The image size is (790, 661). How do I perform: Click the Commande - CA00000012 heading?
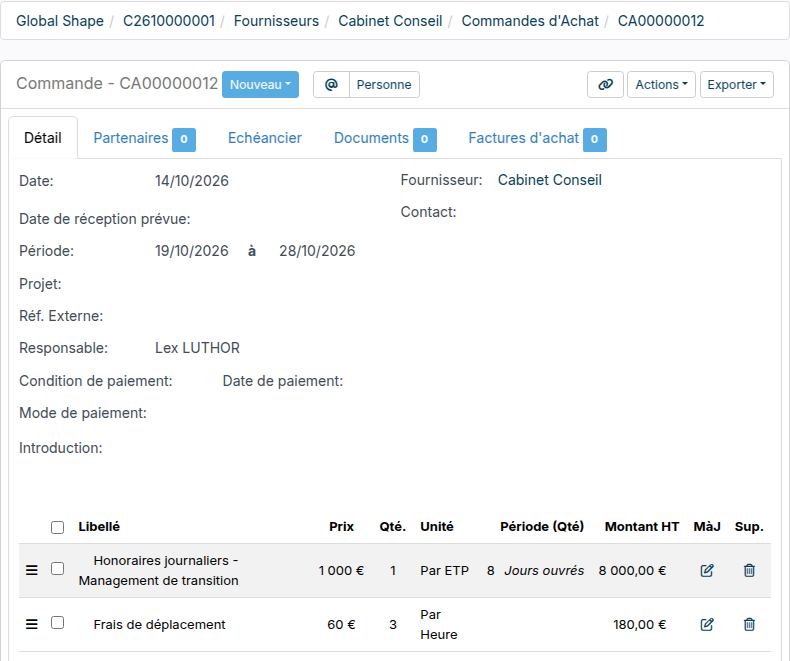click(x=117, y=84)
